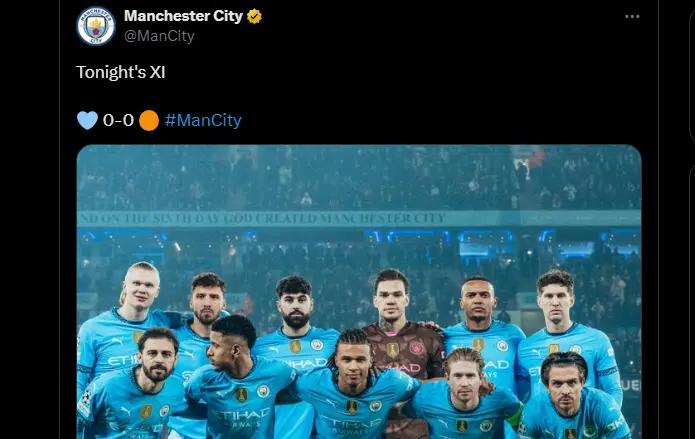Click the stadium banner reading "God created Manchester City"

click(x=262, y=219)
